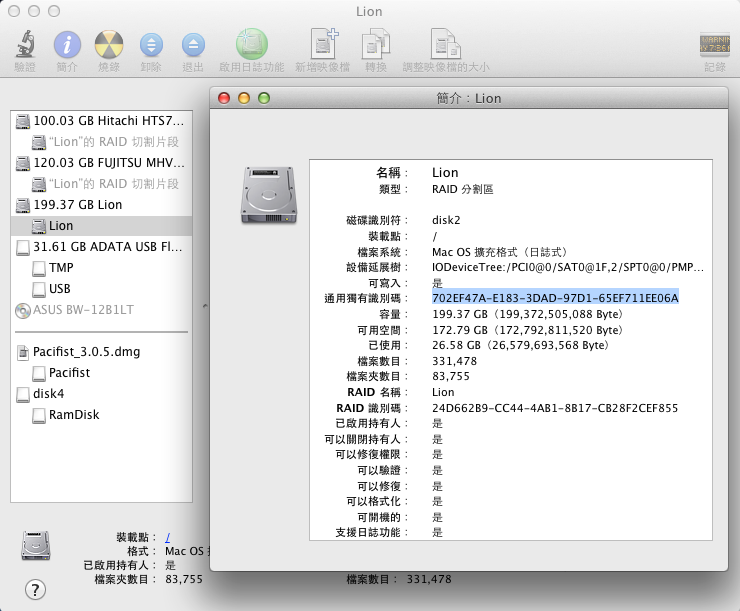
Task: Select RAID slice under FUJITSU disk
Action: pos(101,184)
